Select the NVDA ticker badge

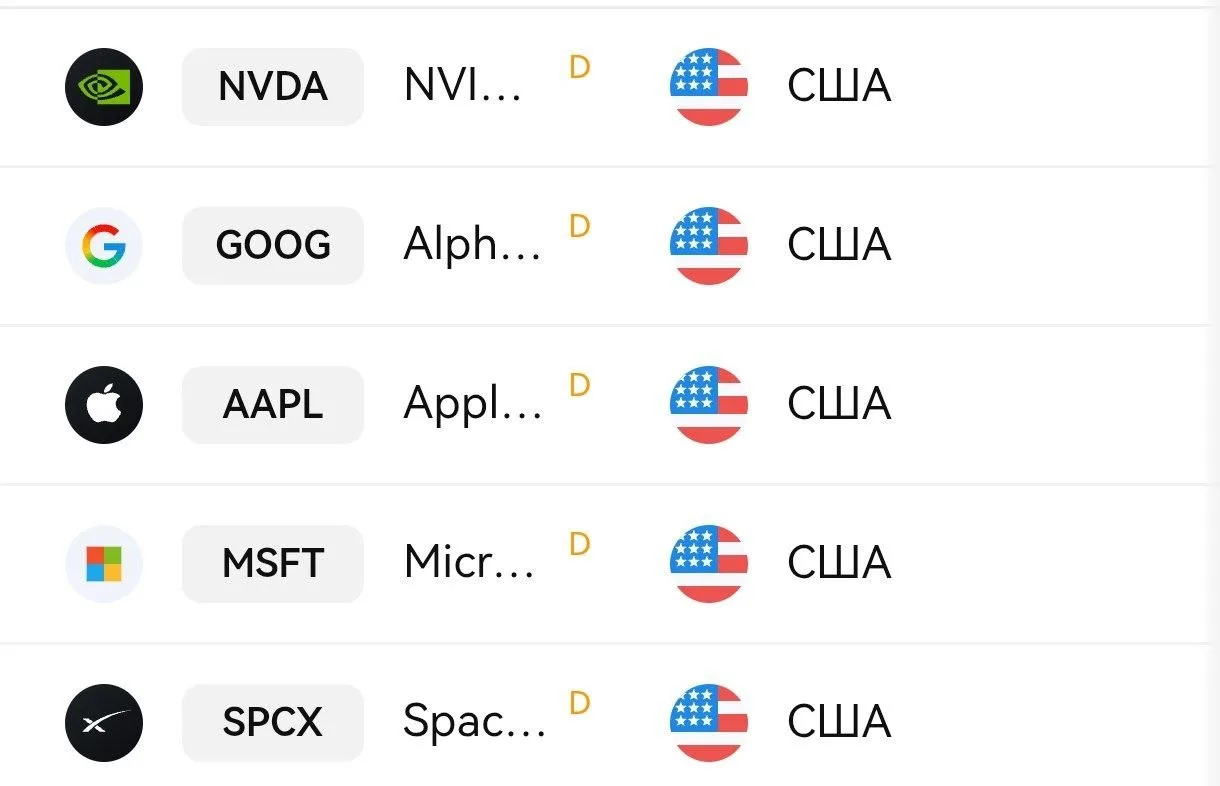(x=273, y=87)
